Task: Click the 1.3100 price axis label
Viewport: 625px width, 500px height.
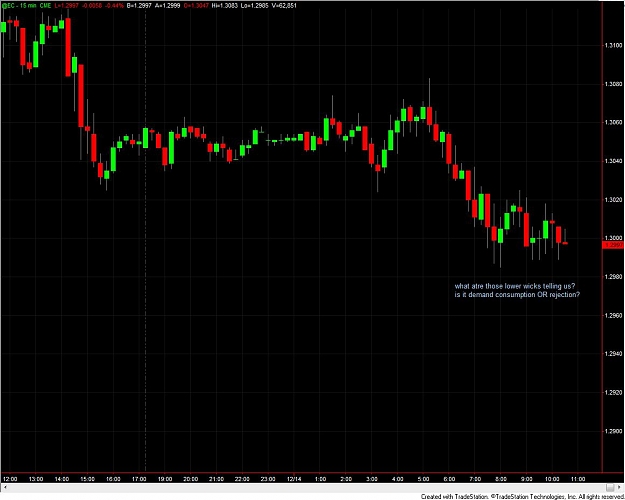Action: (x=613, y=45)
